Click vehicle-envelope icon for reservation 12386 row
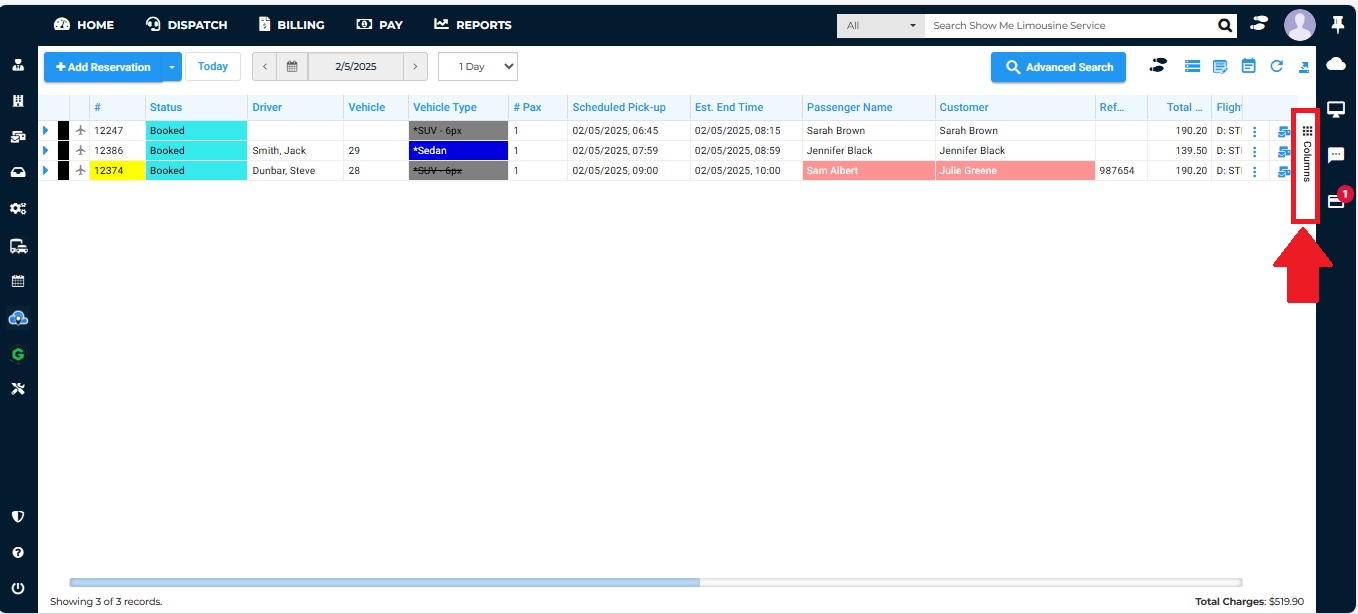The image size is (1358, 614). 1284,151
